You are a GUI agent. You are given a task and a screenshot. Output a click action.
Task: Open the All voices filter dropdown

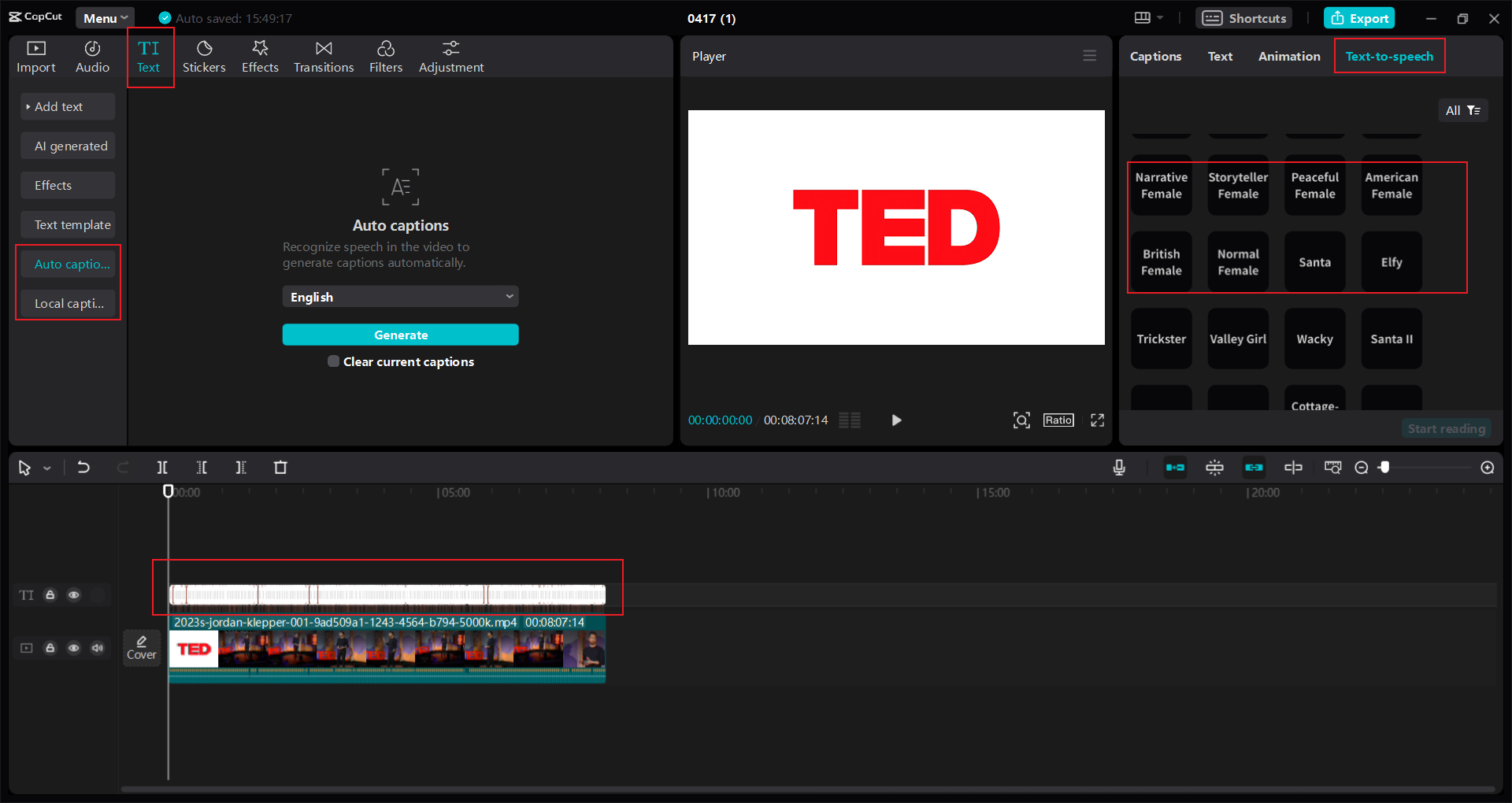(1463, 110)
